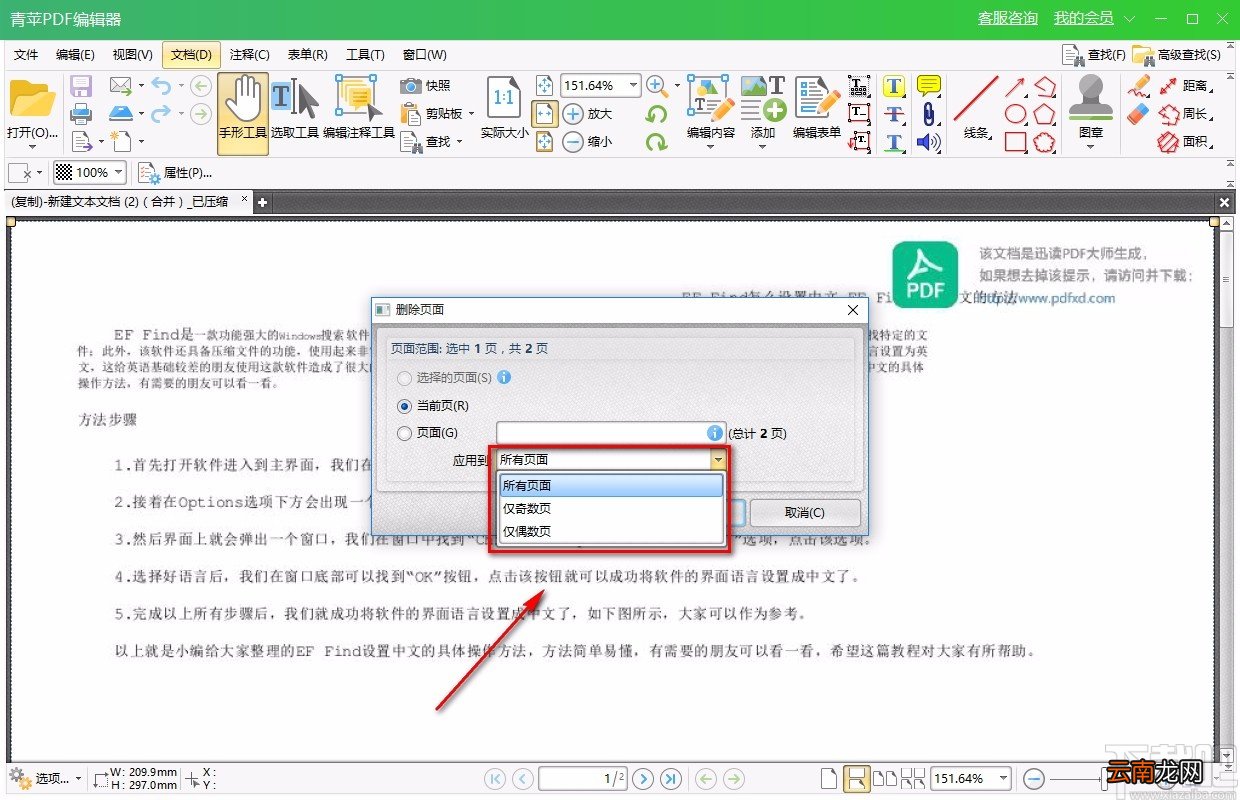Click the sound speaker annotation icon
This screenshot has width=1240, height=800.
pyautogui.click(x=929, y=142)
